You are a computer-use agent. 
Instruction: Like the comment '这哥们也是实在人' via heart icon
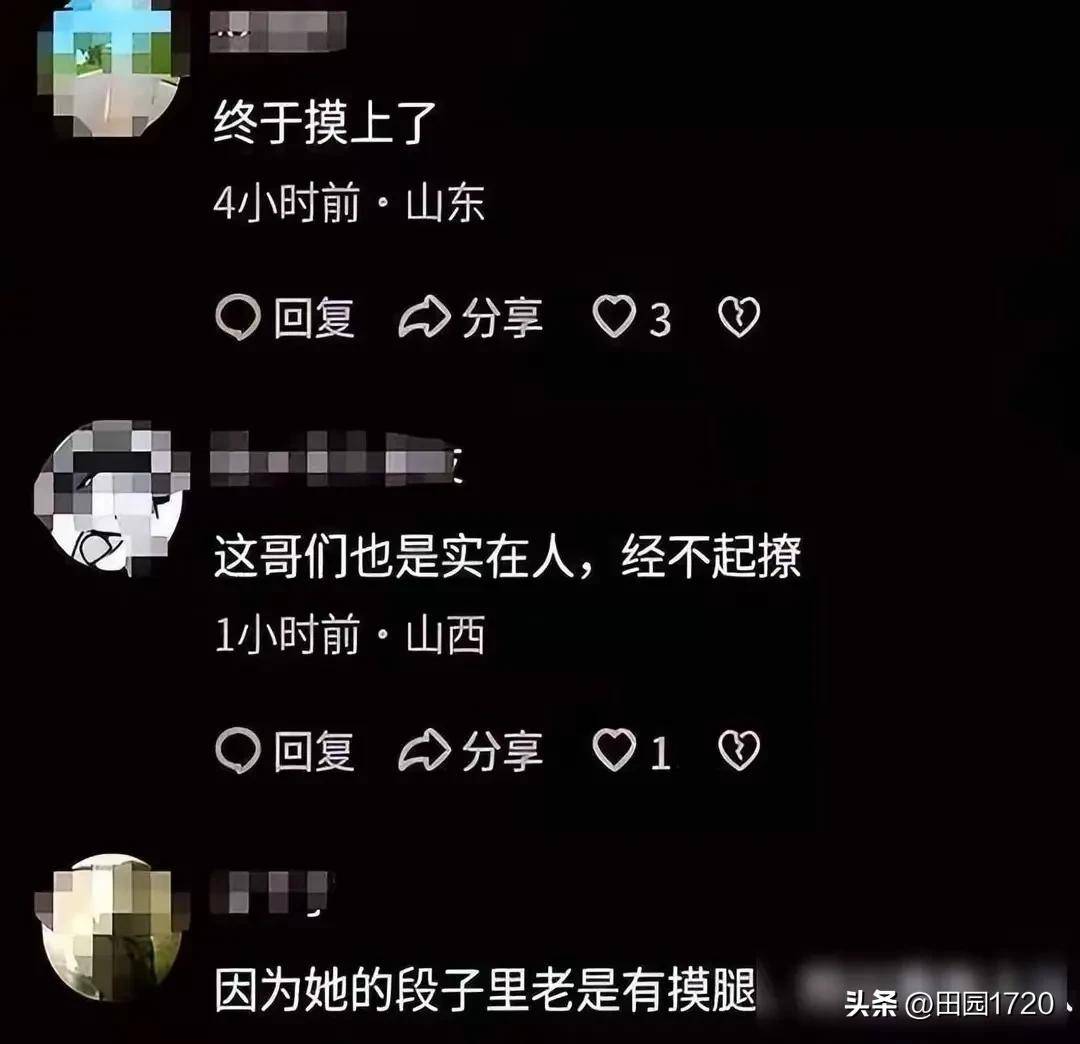(614, 749)
